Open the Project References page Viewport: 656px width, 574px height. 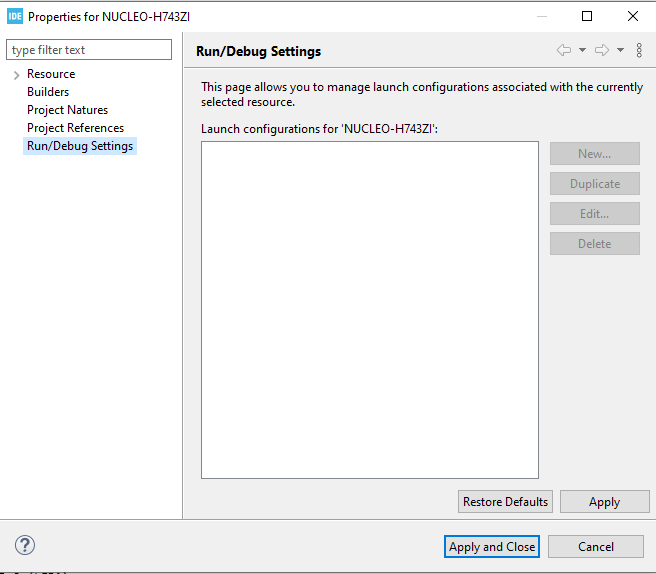click(x=75, y=128)
